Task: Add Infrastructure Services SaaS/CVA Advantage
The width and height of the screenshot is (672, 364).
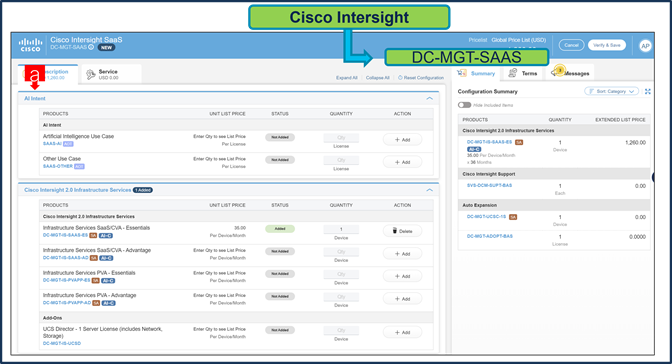Action: [x=402, y=254]
